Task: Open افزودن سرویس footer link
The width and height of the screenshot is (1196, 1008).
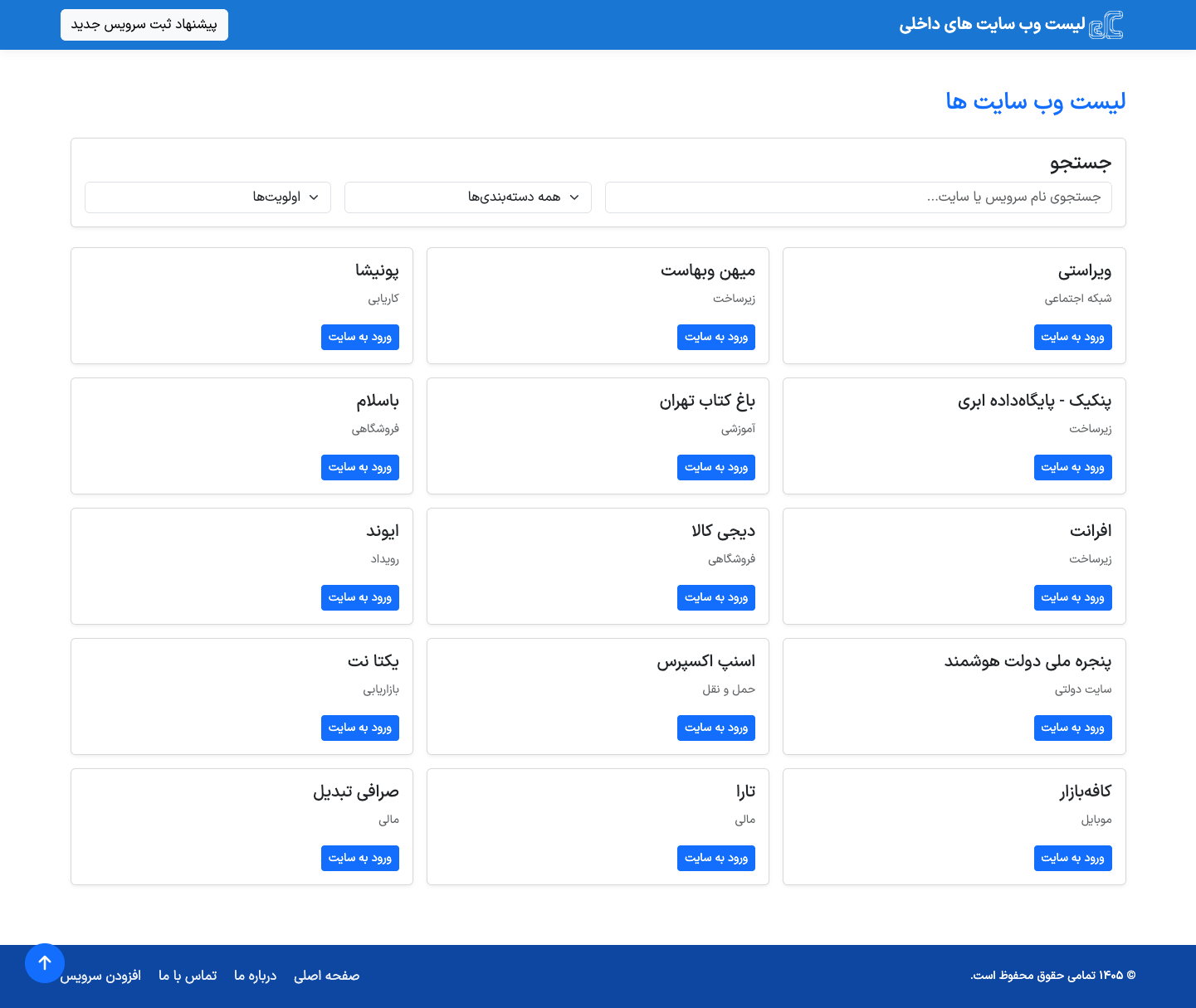Action: [100, 976]
